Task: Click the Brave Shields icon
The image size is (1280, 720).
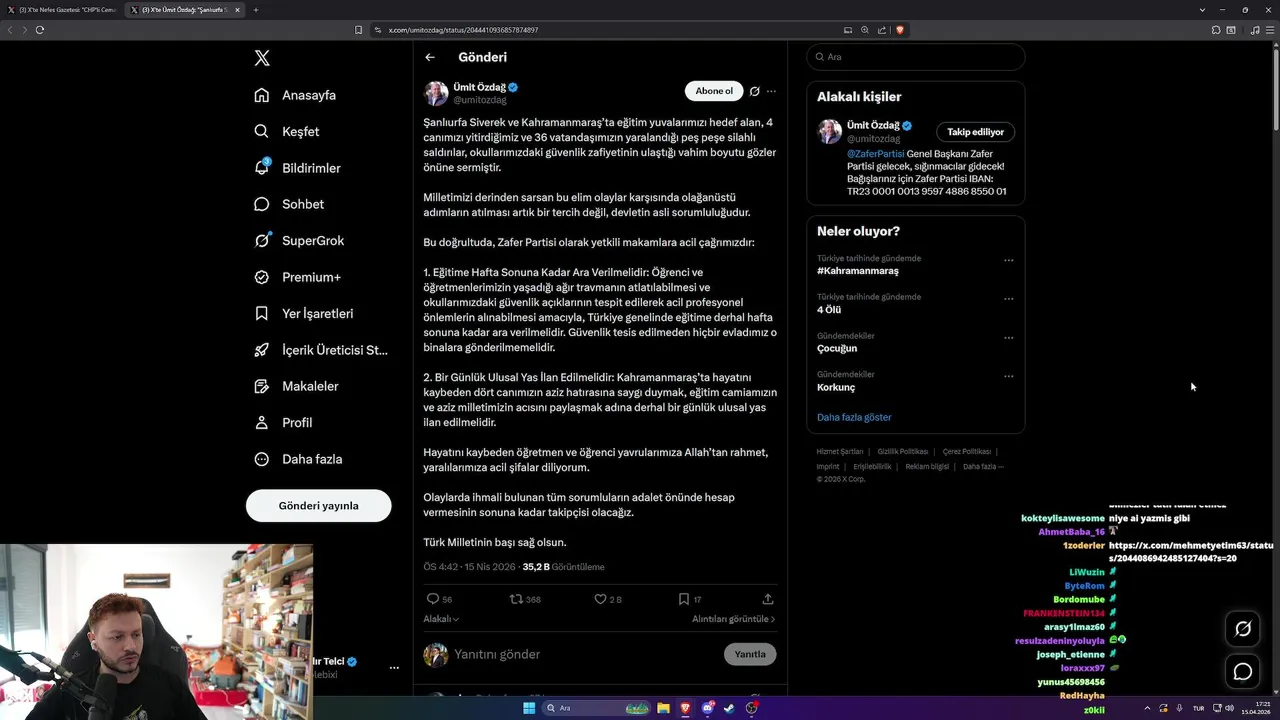Action: (899, 30)
